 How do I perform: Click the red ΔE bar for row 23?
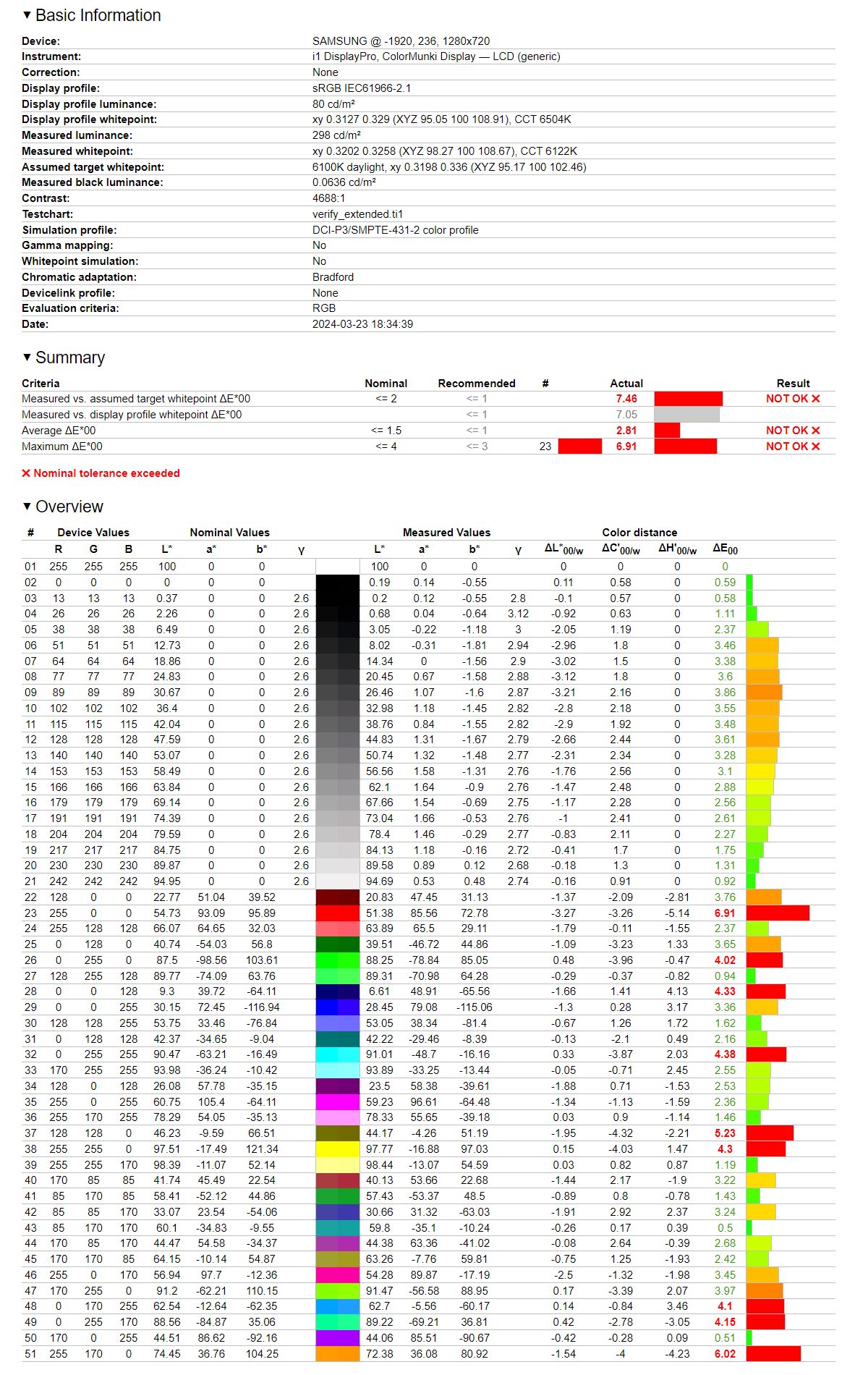click(778, 913)
